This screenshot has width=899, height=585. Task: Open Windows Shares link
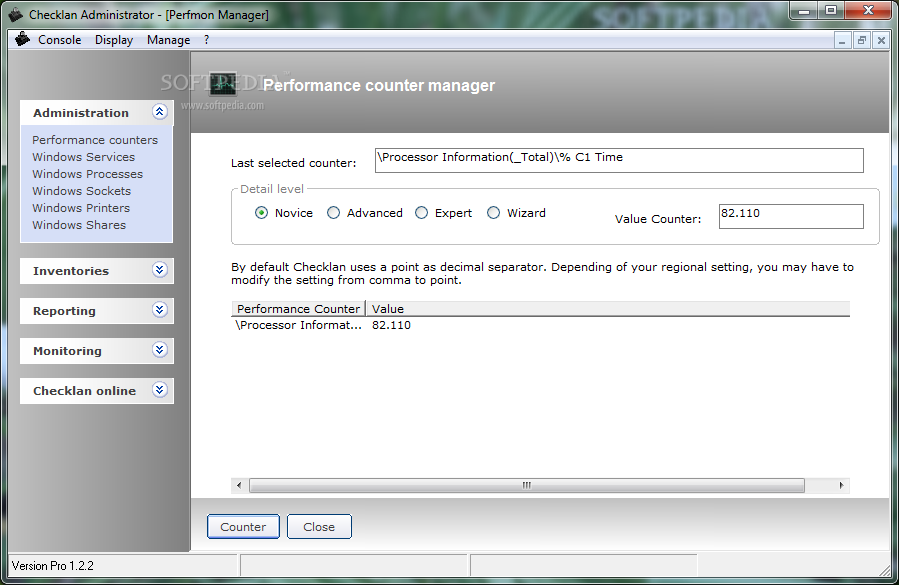pos(79,225)
